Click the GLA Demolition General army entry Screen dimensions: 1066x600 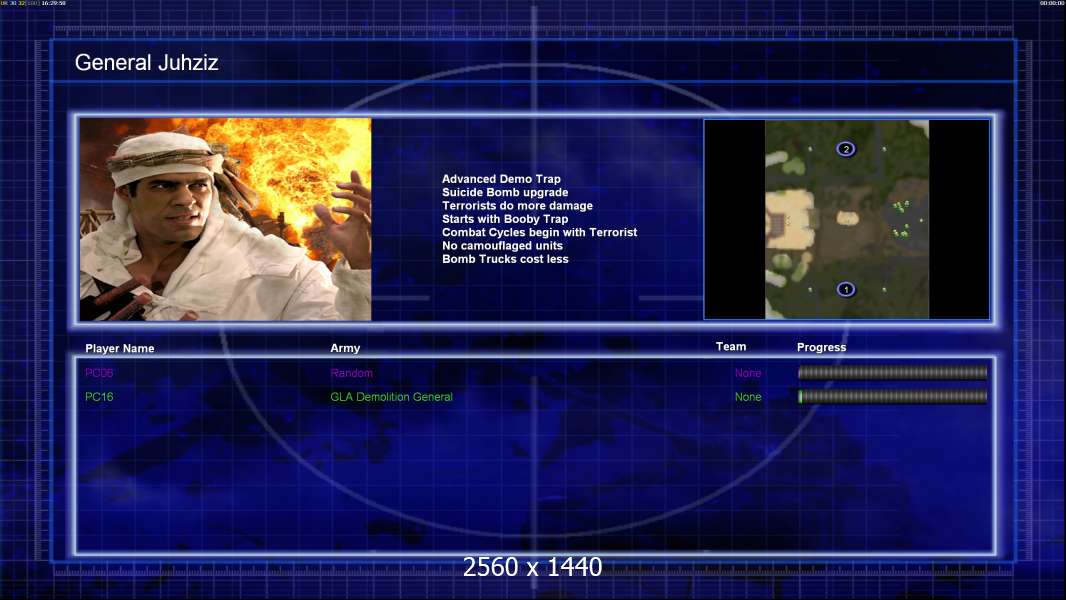coord(392,397)
